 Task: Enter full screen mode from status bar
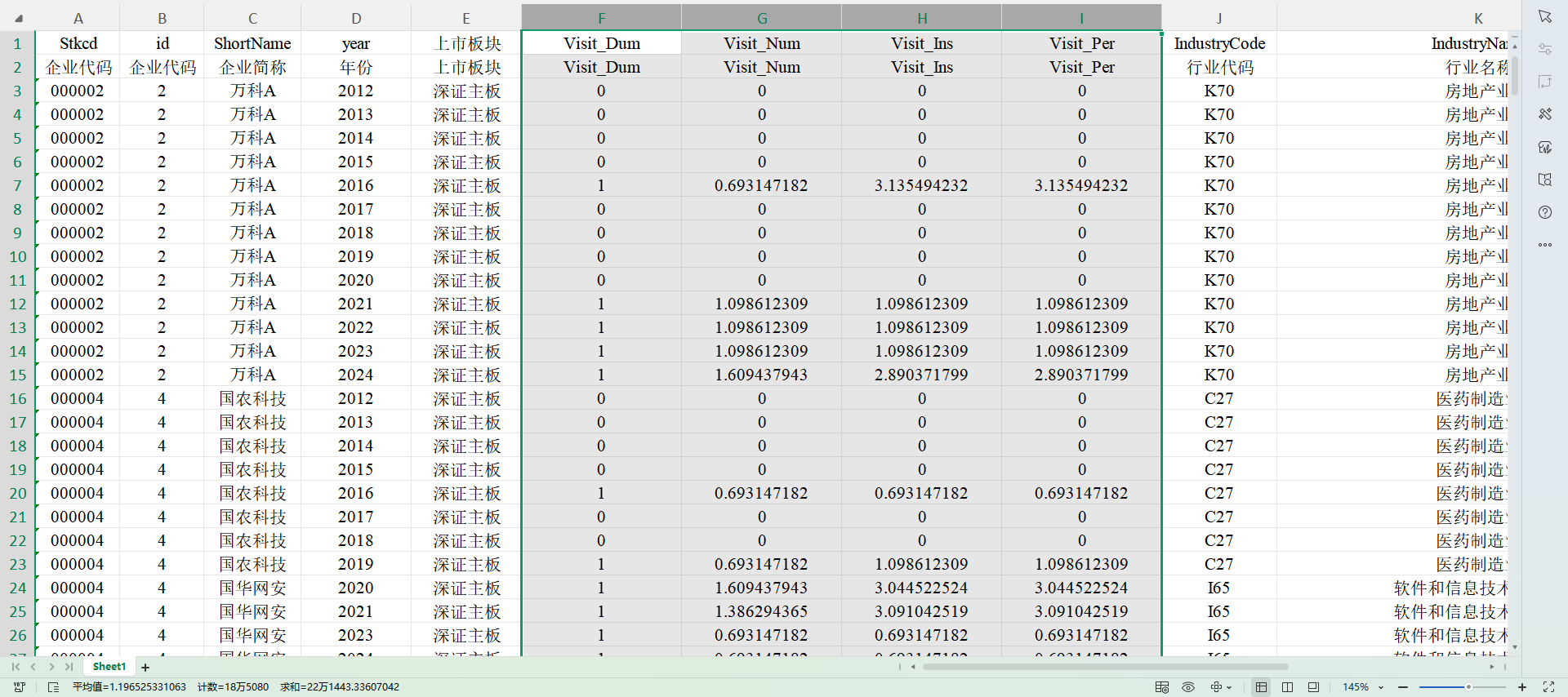coord(1548,687)
